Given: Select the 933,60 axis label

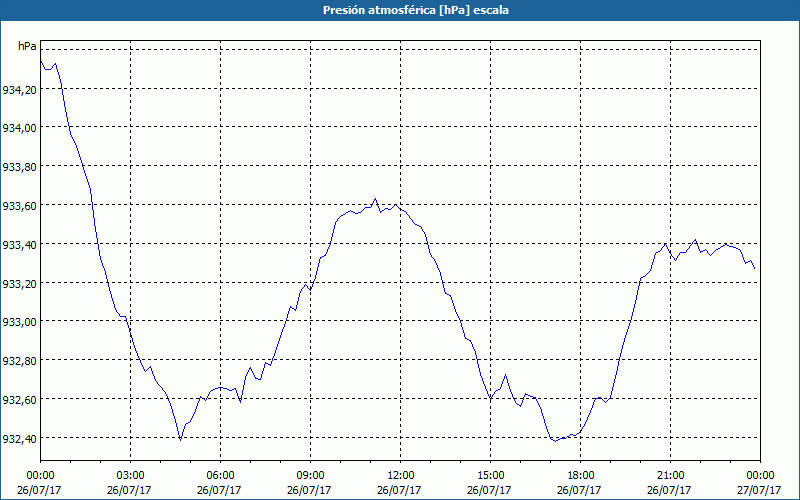Looking at the screenshot, I should tap(19, 206).
